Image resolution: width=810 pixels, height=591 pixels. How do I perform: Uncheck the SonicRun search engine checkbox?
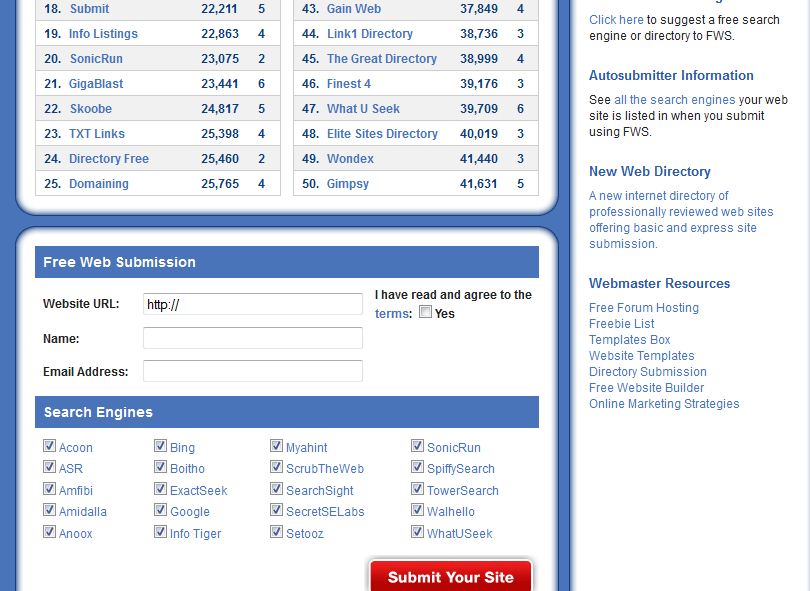[x=417, y=445]
